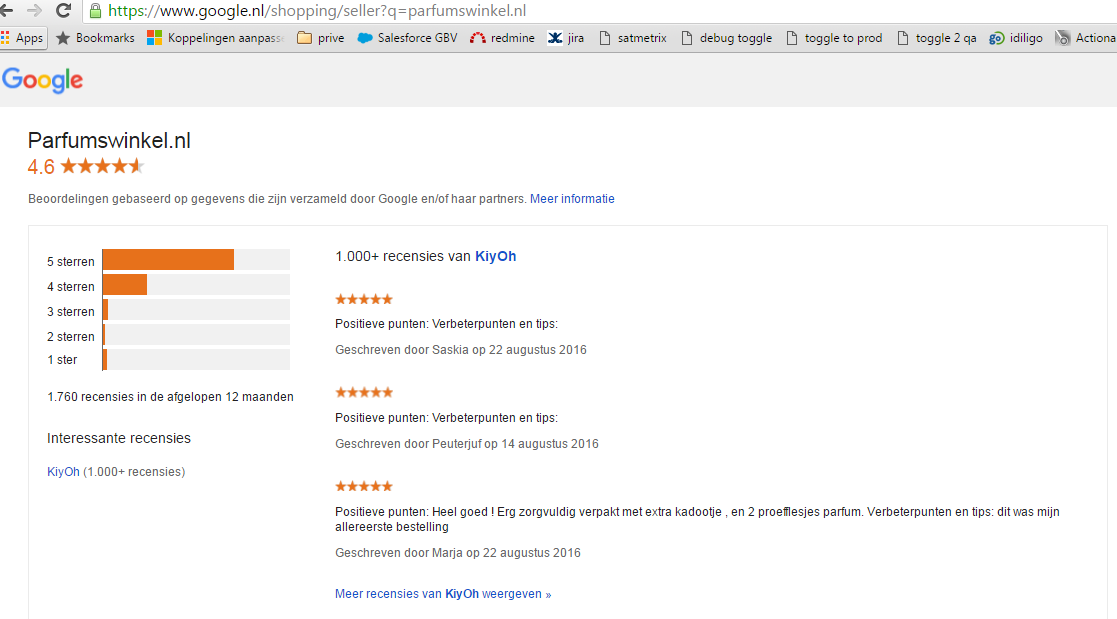Click the browser forward arrow
The image size is (1117, 619).
click(x=33, y=11)
